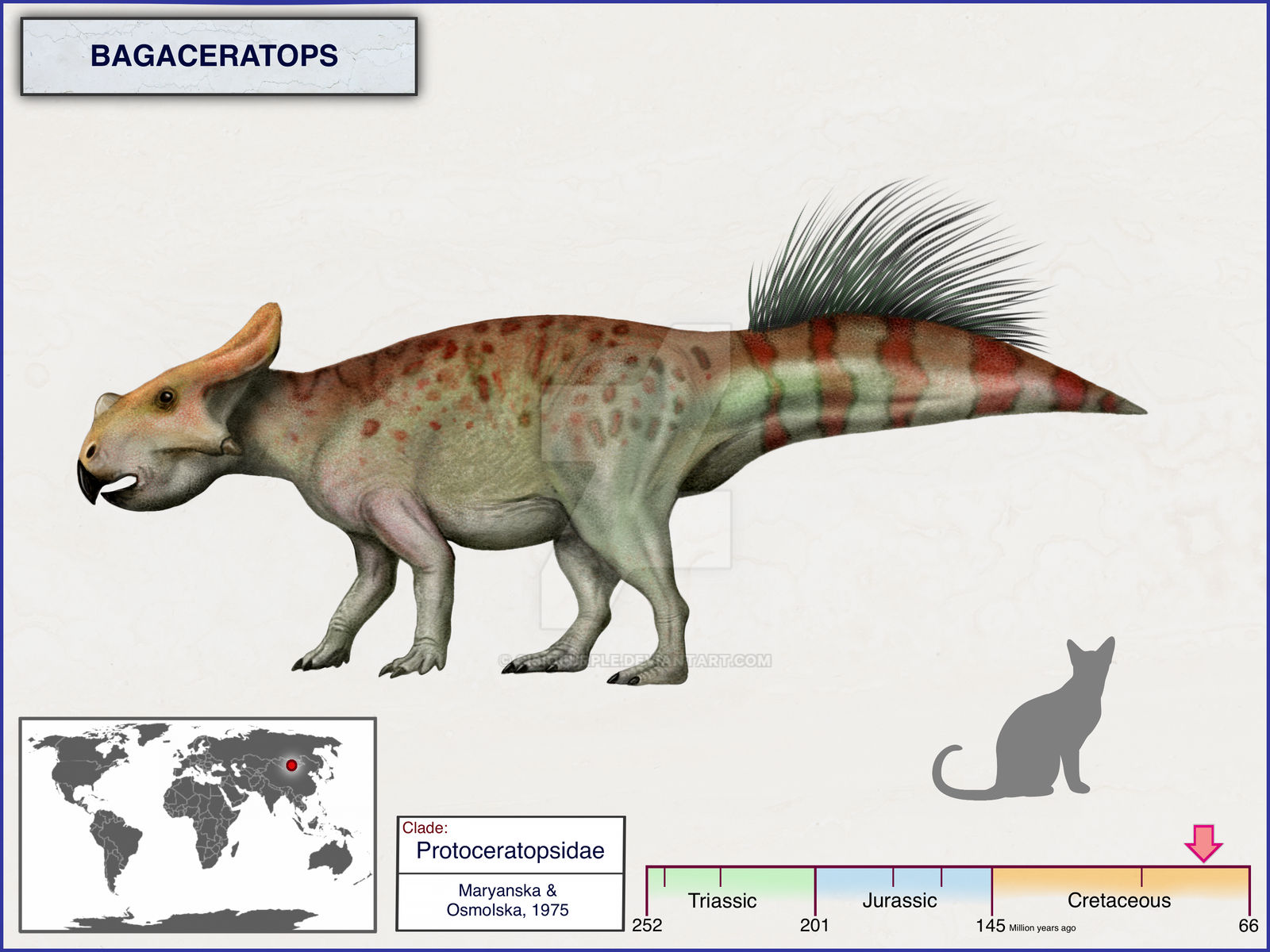Click the pink arrow marker above the timeline
Viewport: 1270px width, 952px height.
click(x=1204, y=843)
